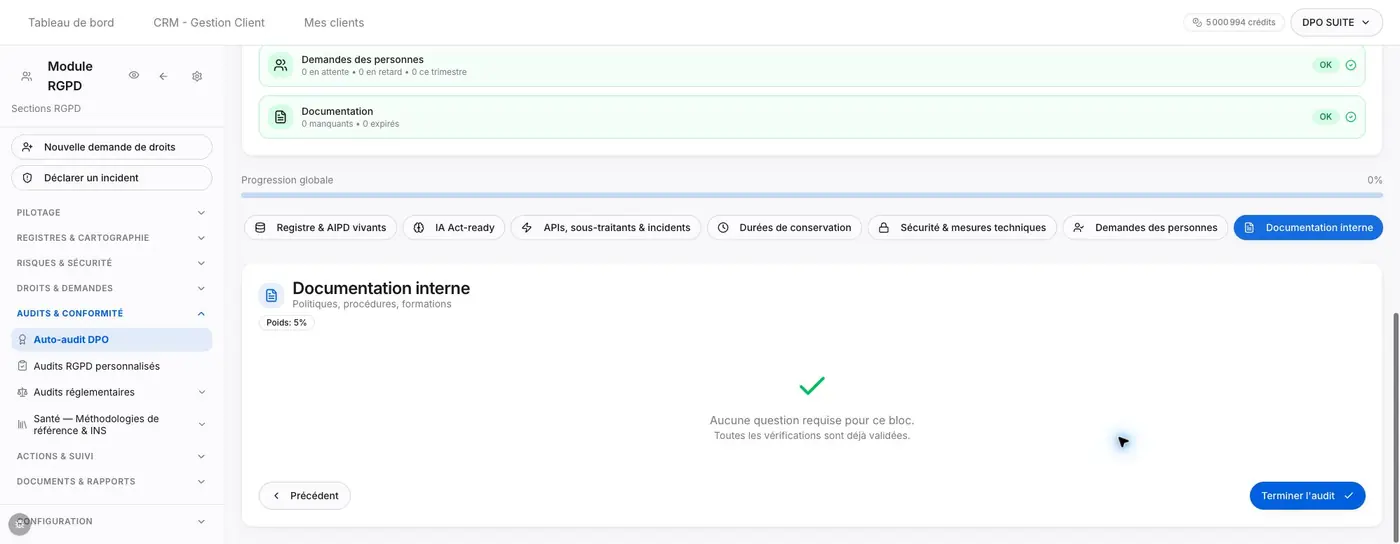Click the Précédent button
Image resolution: width=1400 pixels, height=544 pixels.
tap(305, 496)
